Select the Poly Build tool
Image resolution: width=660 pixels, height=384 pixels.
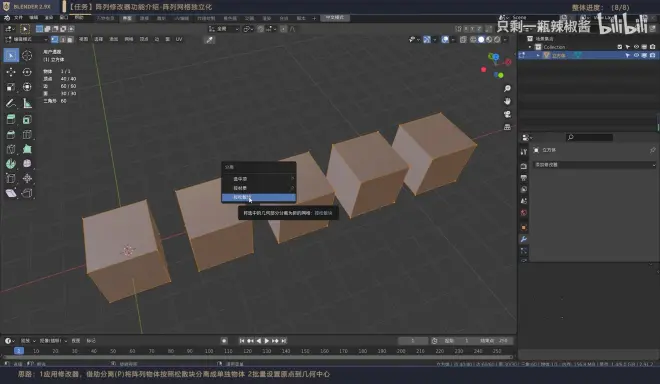27,149
